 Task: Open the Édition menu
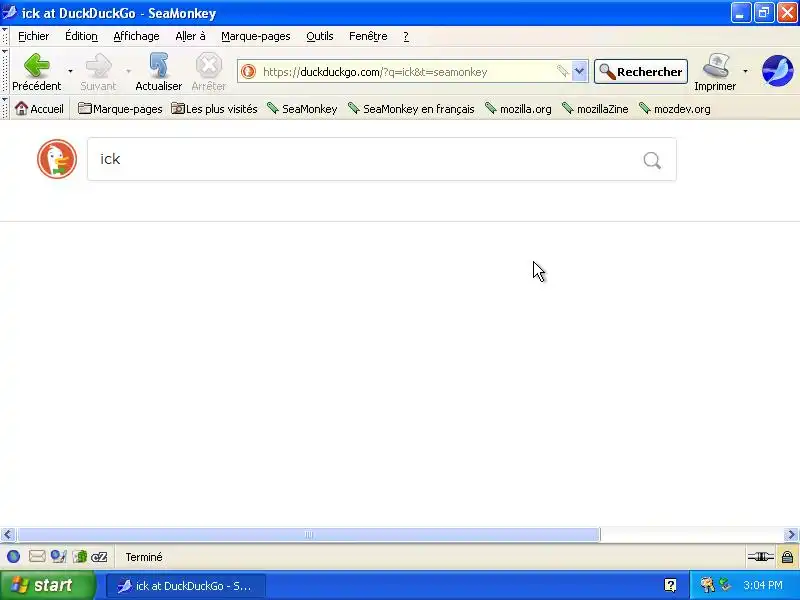(81, 36)
